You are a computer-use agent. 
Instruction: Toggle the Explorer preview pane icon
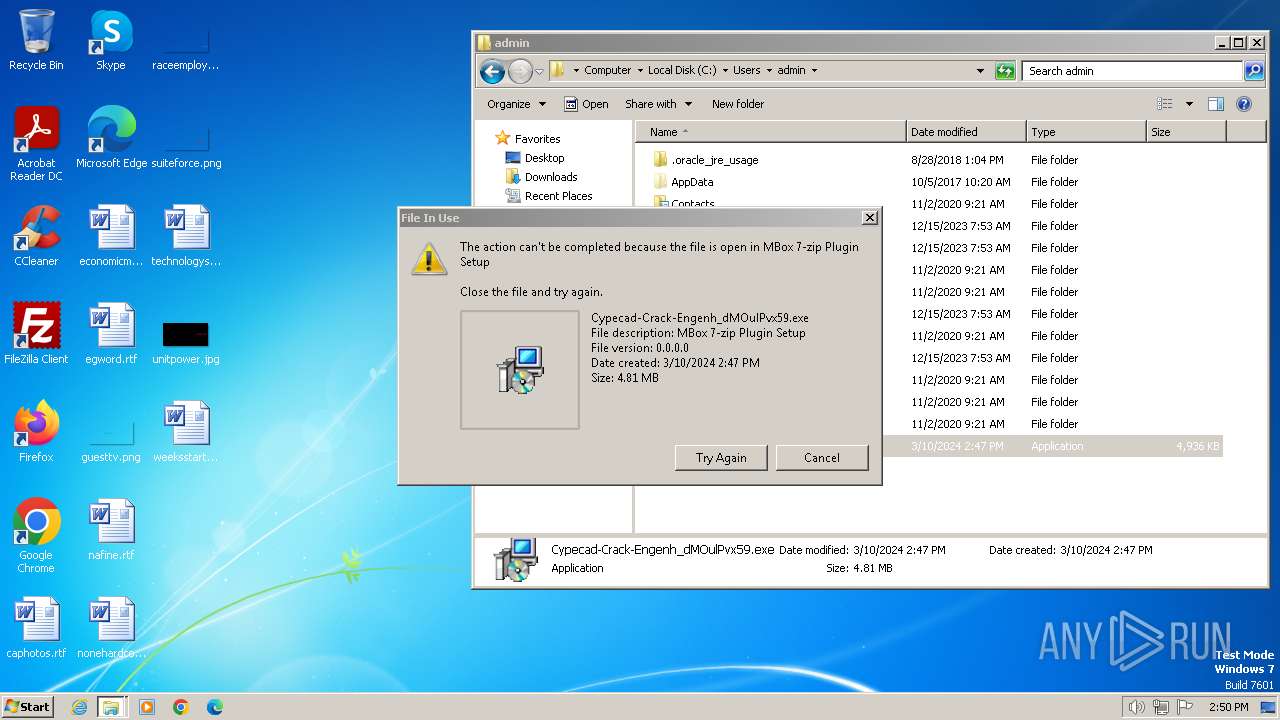(1216, 104)
